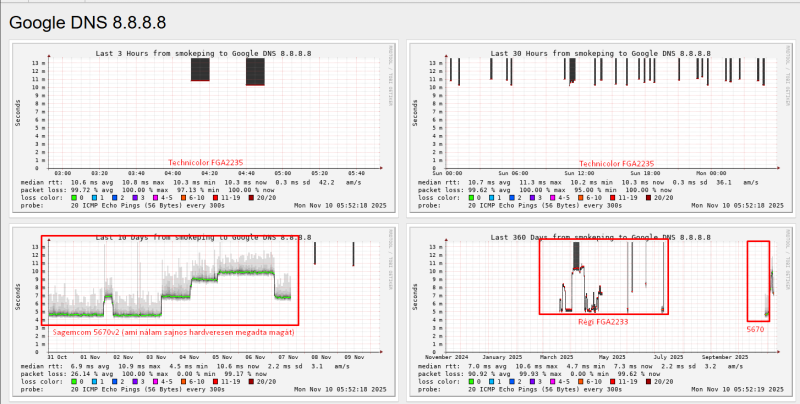Viewport: 800px width, 404px height.
Task: Click the first black outage block near 04:20
Action: tap(200, 69)
